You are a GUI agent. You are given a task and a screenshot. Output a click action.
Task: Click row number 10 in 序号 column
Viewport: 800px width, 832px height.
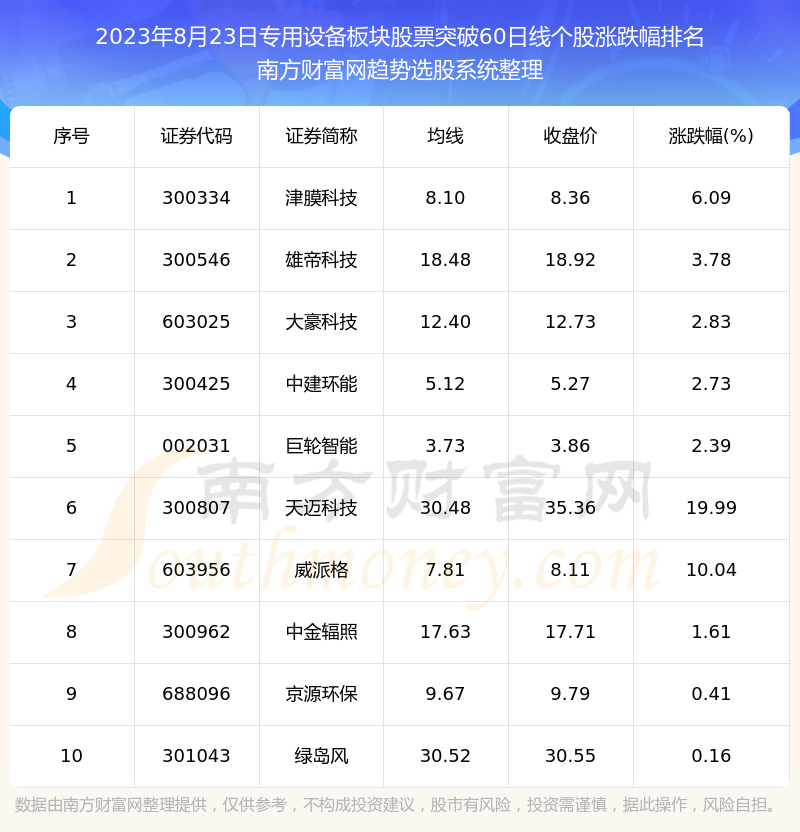coord(72,756)
